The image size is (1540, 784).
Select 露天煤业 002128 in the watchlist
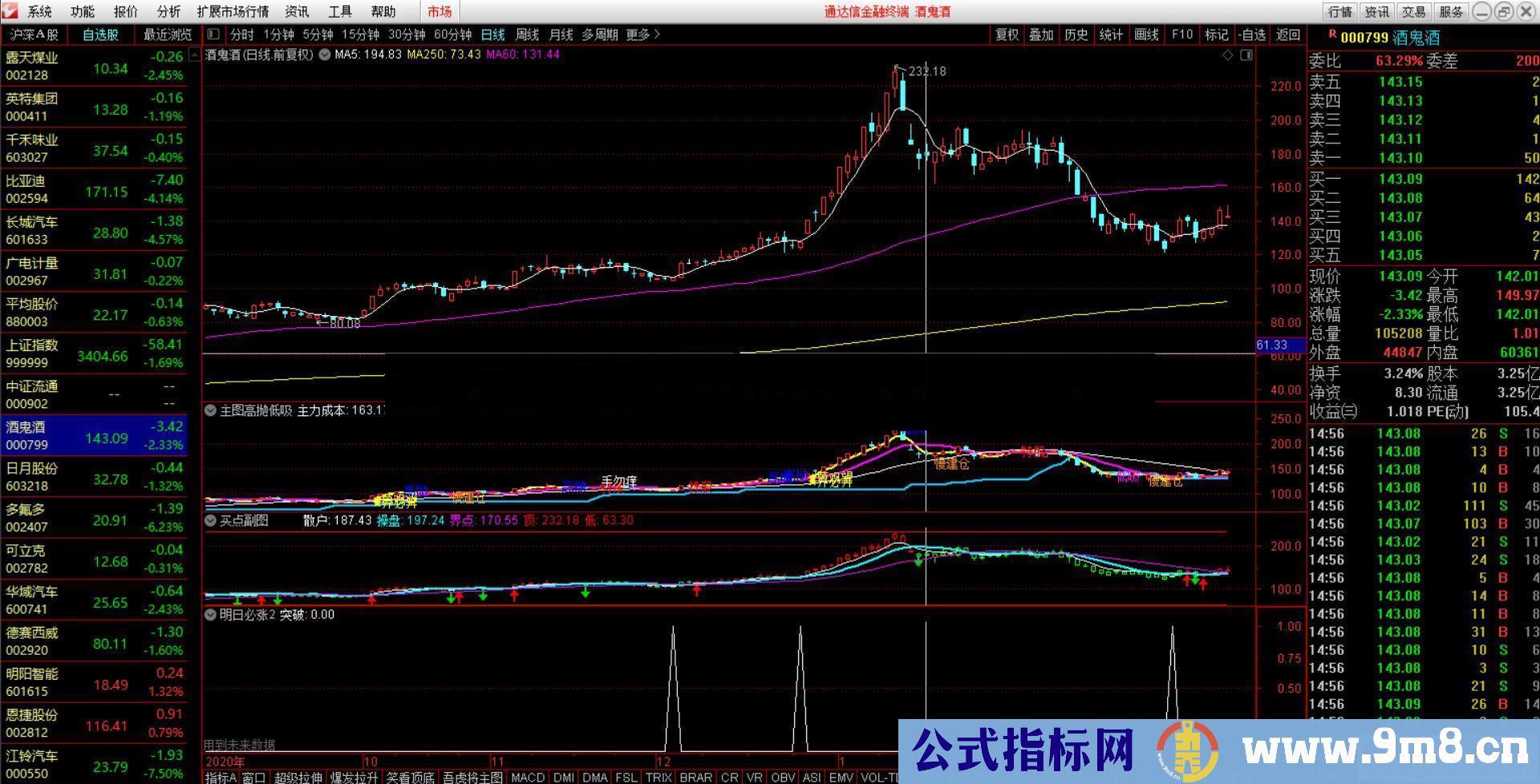(x=94, y=66)
